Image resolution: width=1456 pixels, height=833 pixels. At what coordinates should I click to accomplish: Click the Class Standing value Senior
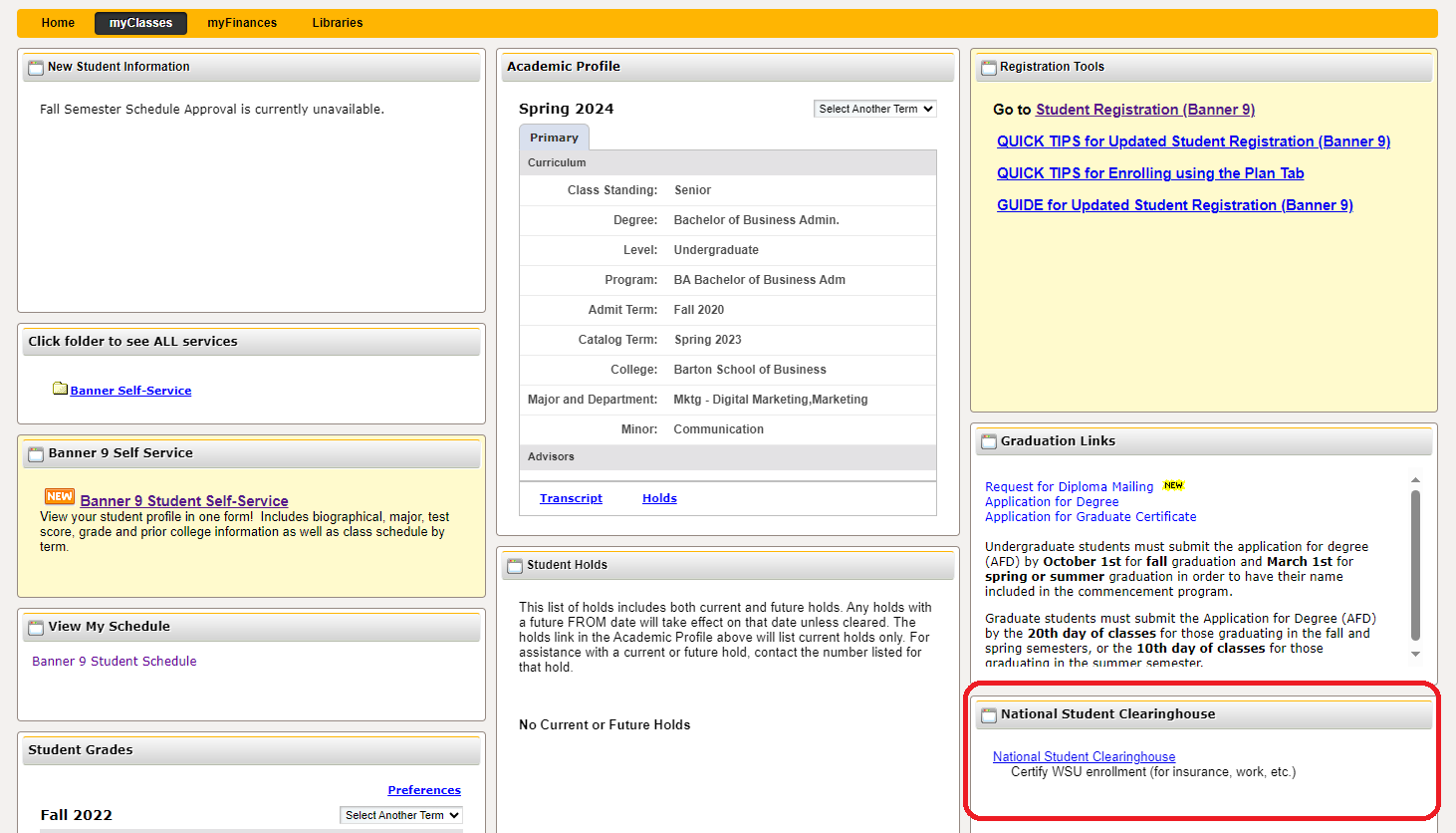coord(692,190)
